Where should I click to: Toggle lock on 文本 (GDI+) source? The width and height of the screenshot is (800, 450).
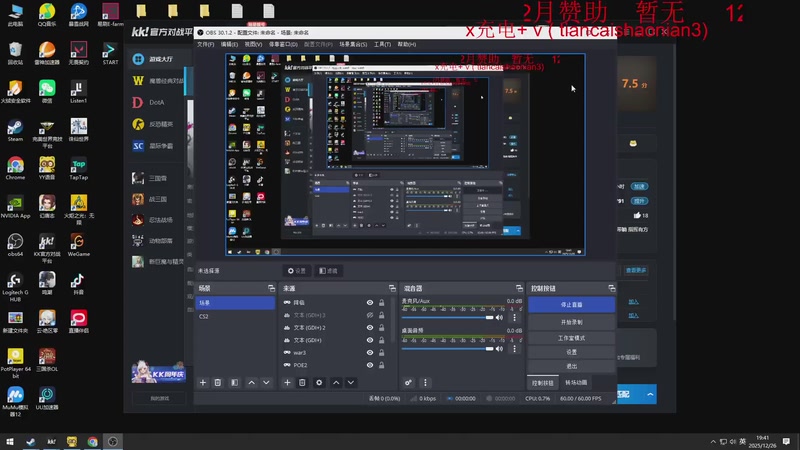[x=382, y=340]
